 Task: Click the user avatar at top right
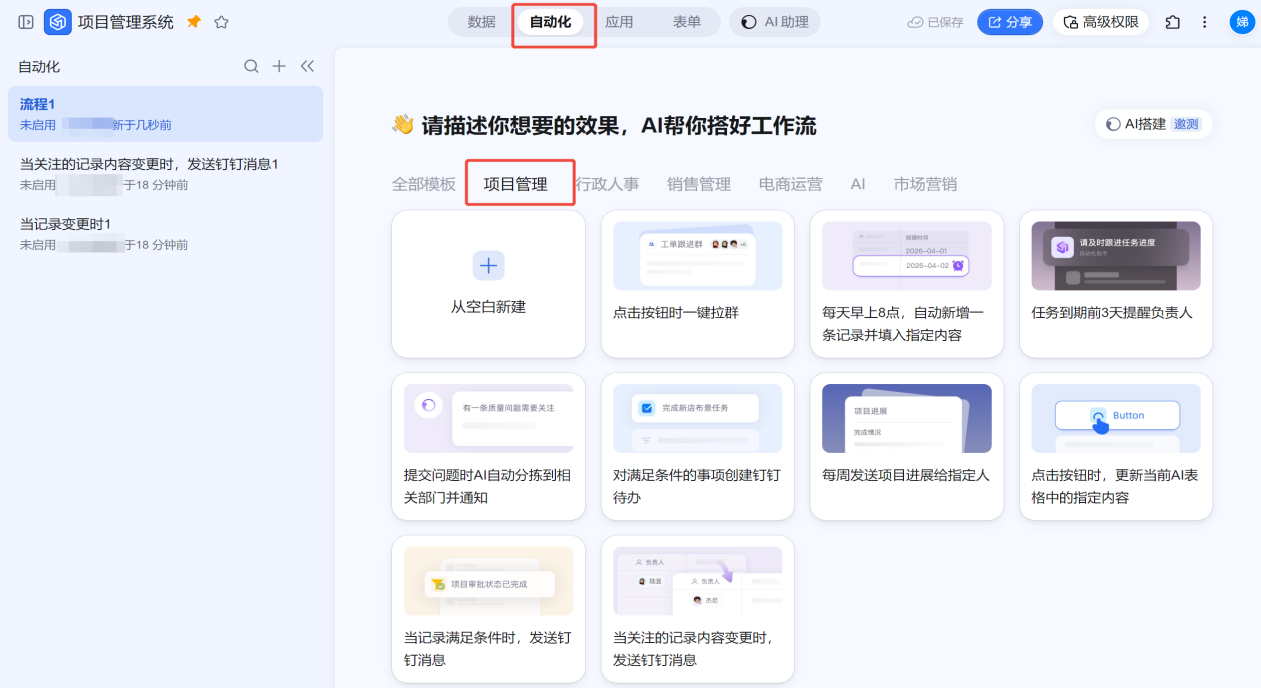pos(1241,22)
